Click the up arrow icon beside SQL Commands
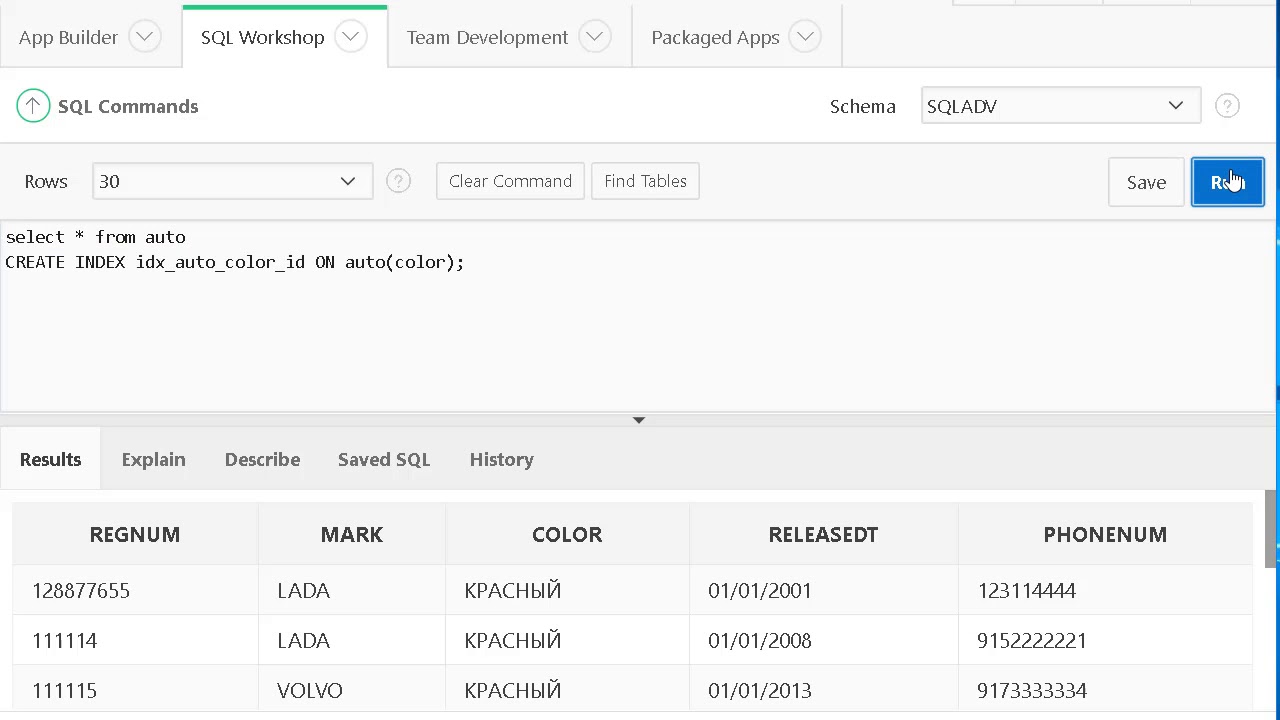The height and width of the screenshot is (720, 1280). pos(33,106)
